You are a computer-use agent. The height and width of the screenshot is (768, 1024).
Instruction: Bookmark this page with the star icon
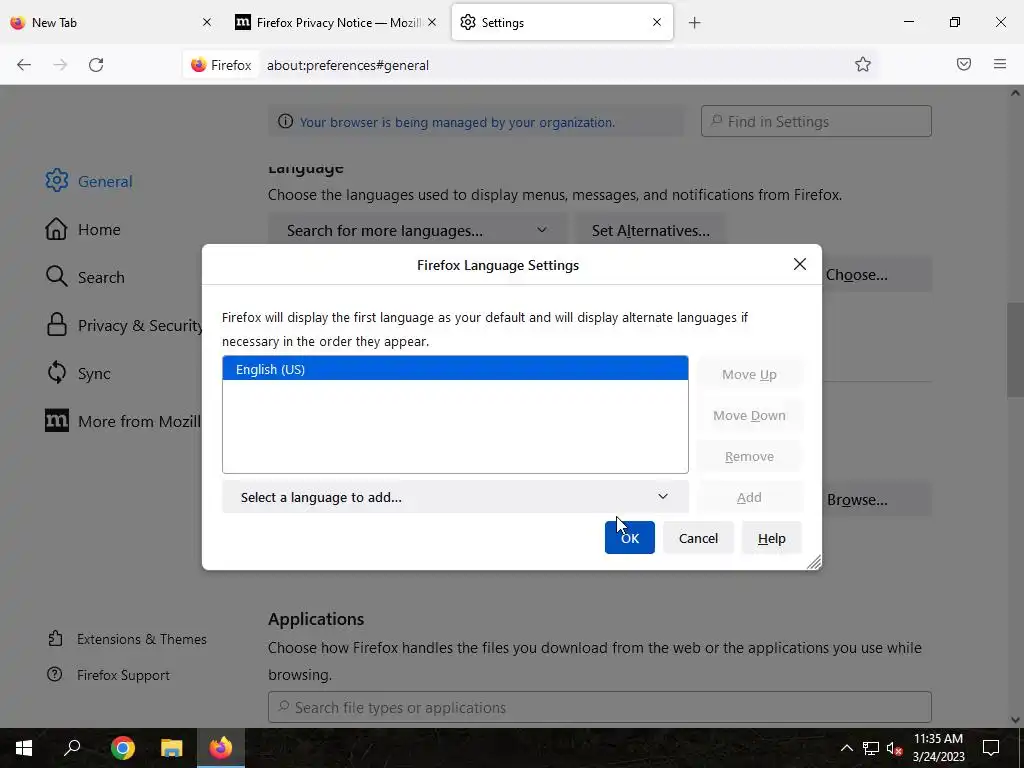point(863,64)
